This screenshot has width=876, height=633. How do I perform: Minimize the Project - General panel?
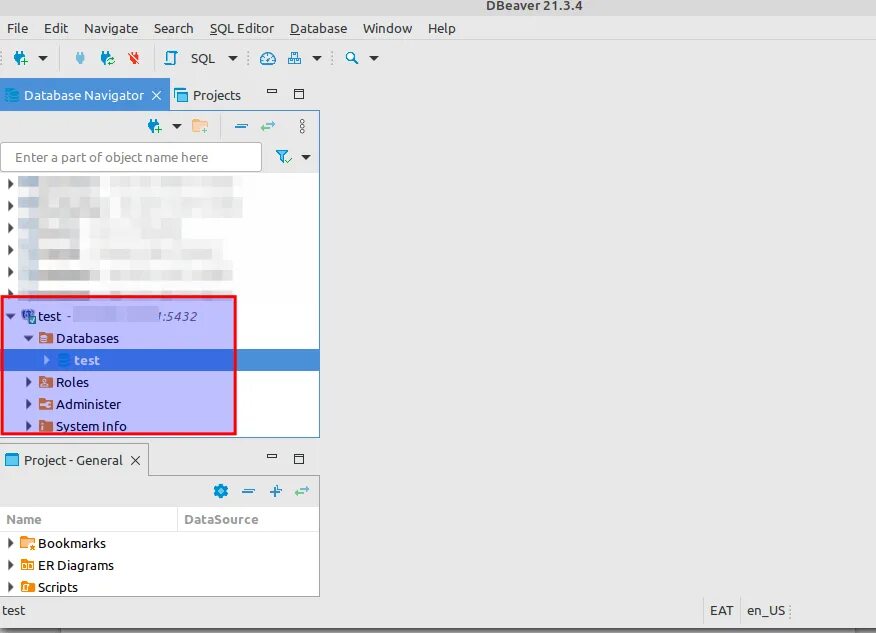coord(272,456)
